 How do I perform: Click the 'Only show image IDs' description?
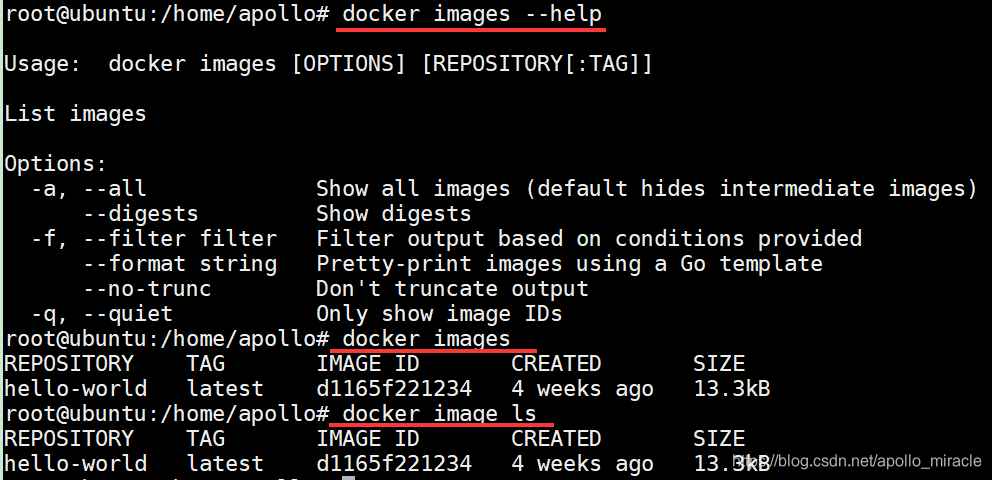coord(439,314)
